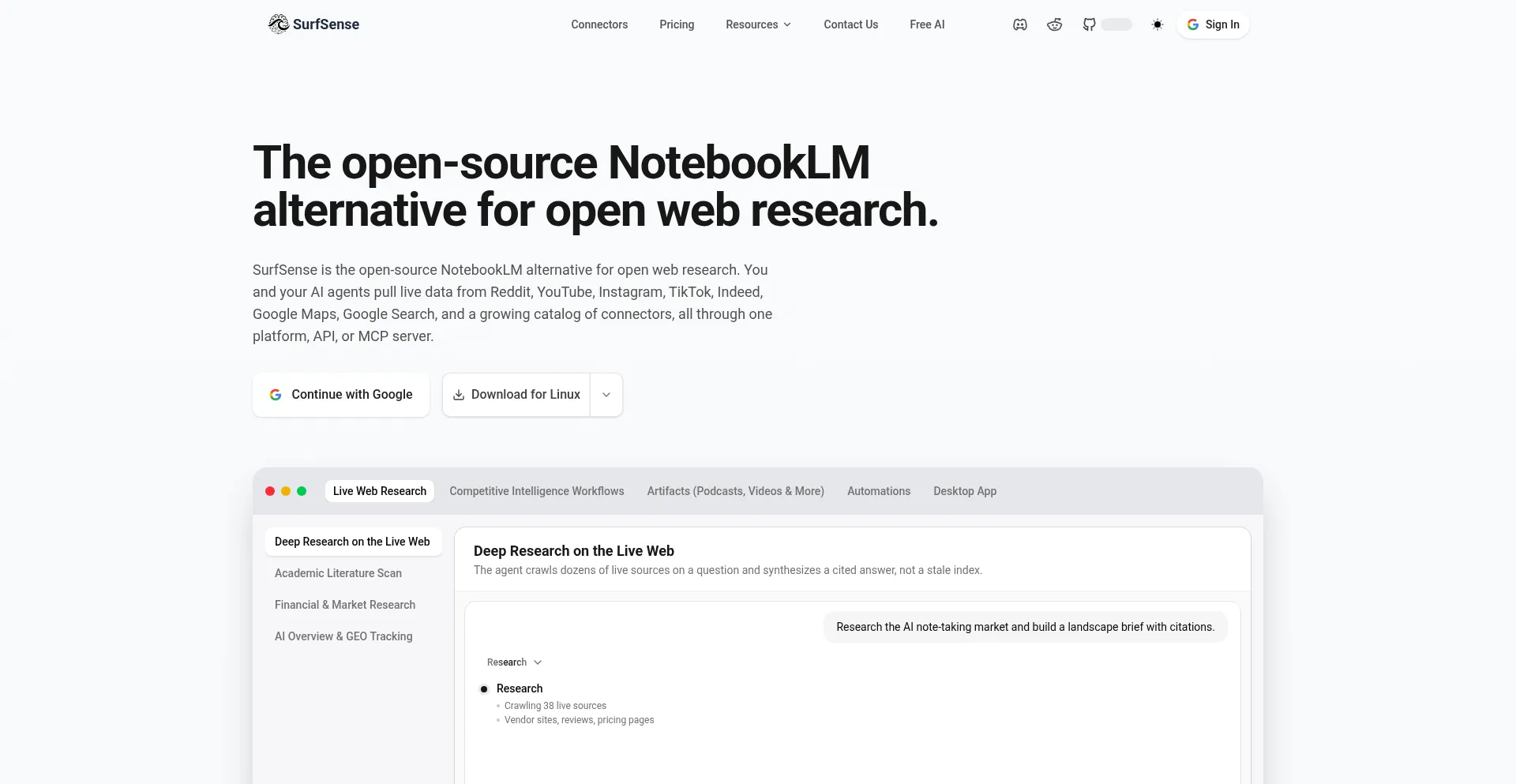Click the green window dot in demo

(x=302, y=491)
